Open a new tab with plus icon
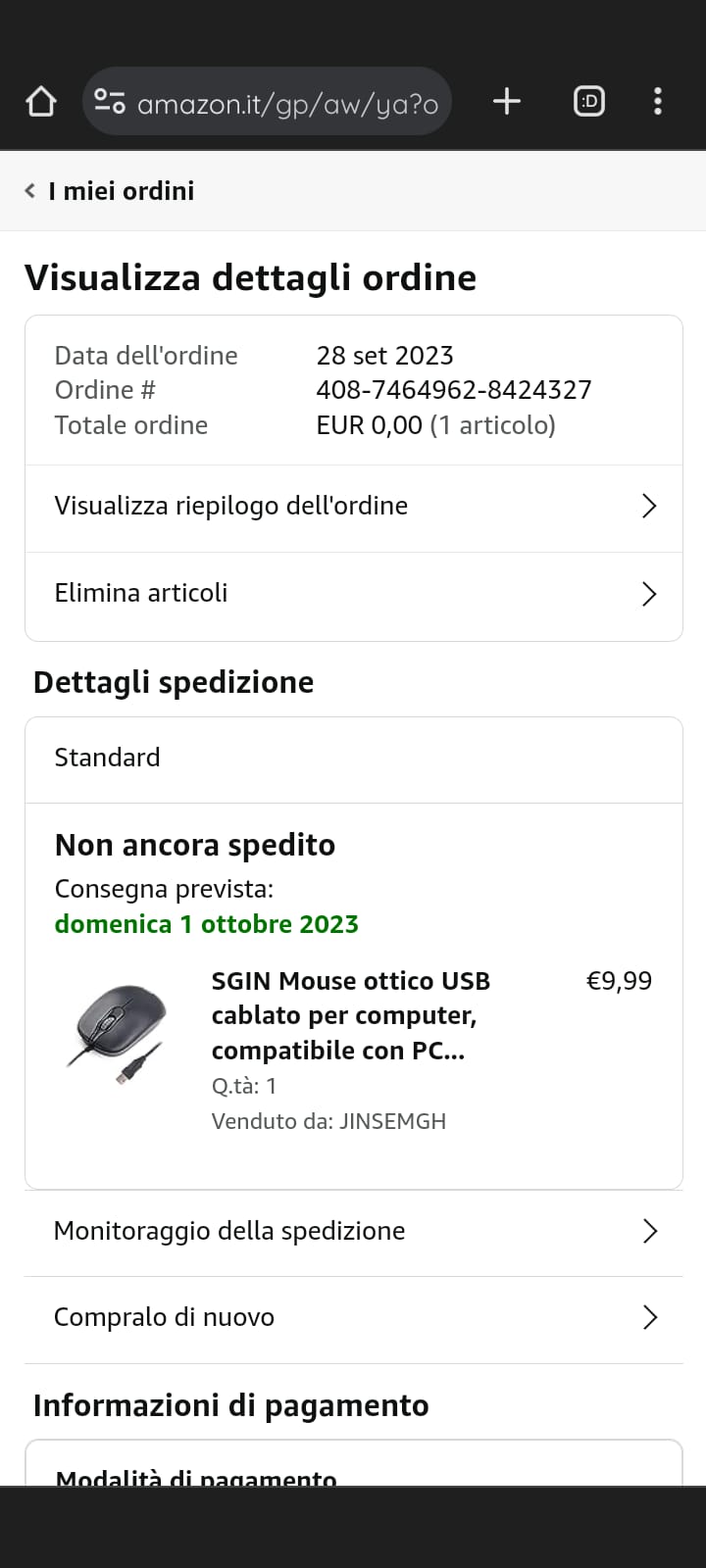The width and height of the screenshot is (706, 1568). pos(506,101)
